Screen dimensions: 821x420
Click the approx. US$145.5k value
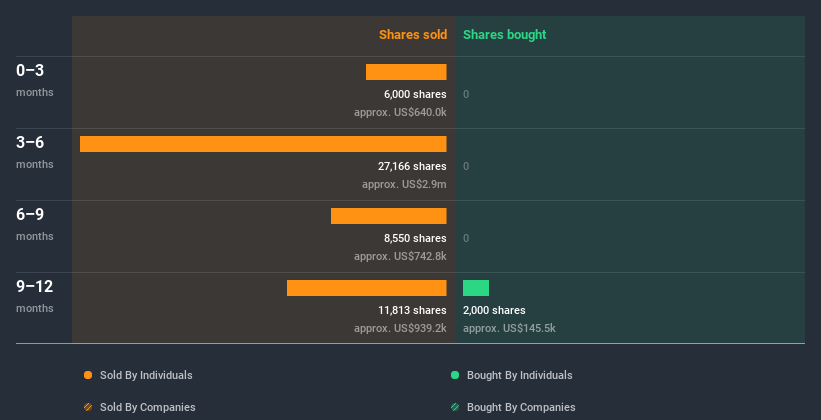(509, 328)
